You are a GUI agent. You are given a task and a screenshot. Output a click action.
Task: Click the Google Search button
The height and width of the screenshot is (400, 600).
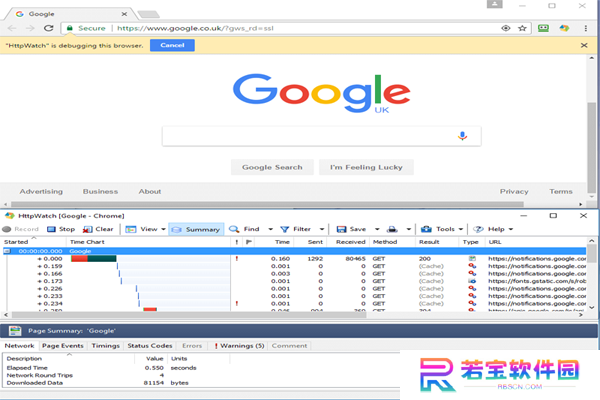(272, 167)
